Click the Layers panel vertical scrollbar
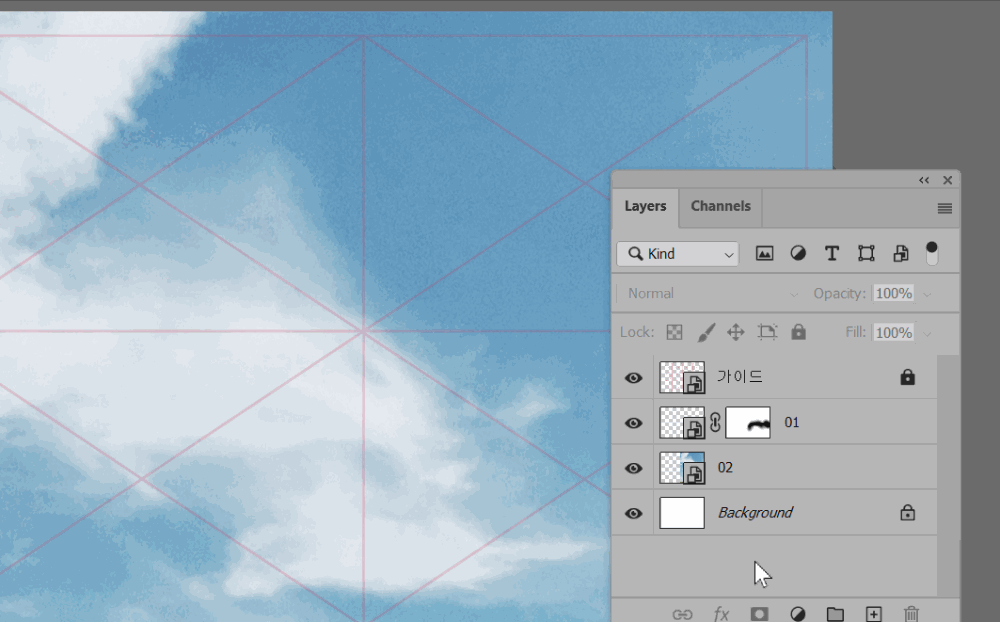 point(948,475)
